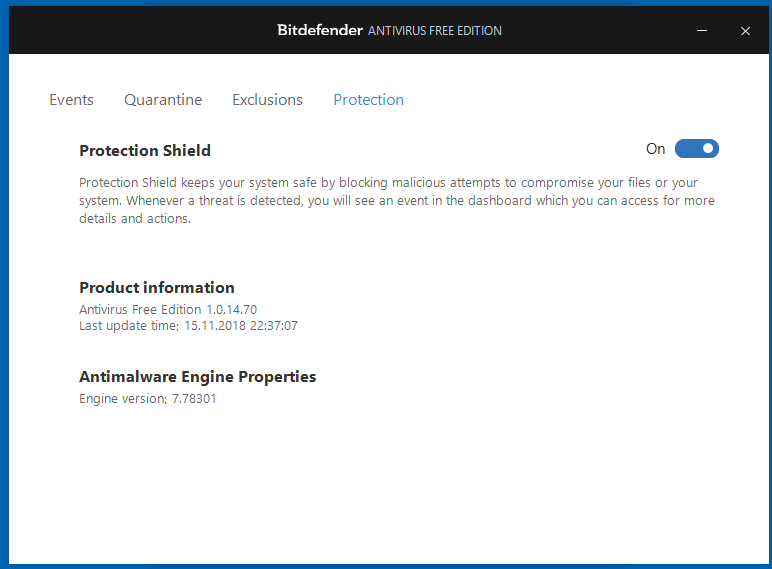This screenshot has height=569, width=772.
Task: Click the engine version number 7.78301
Action: pos(194,399)
